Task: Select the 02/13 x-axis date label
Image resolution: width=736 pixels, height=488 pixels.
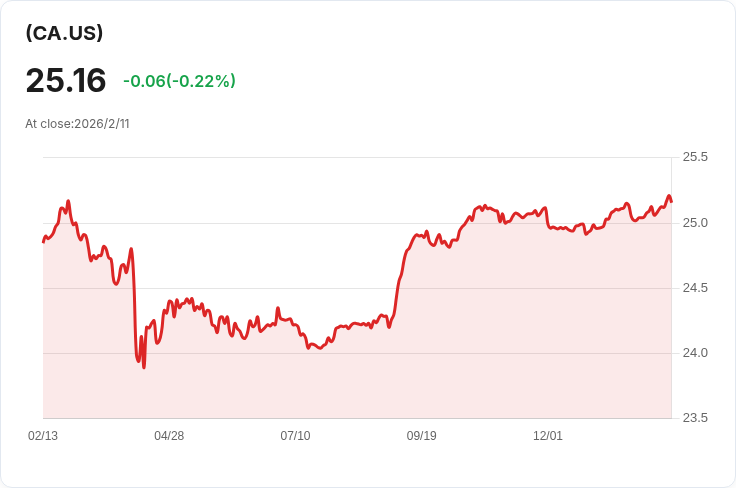Action: pos(43,435)
